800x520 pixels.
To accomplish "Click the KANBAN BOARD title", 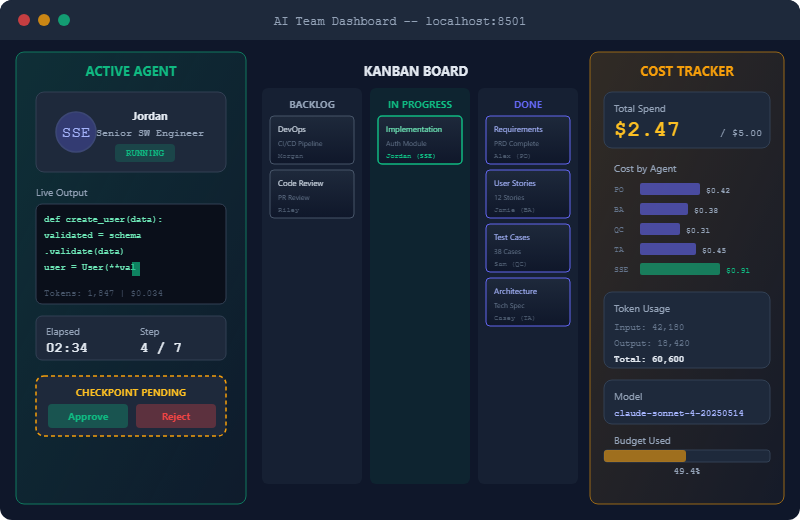I will [x=416, y=71].
